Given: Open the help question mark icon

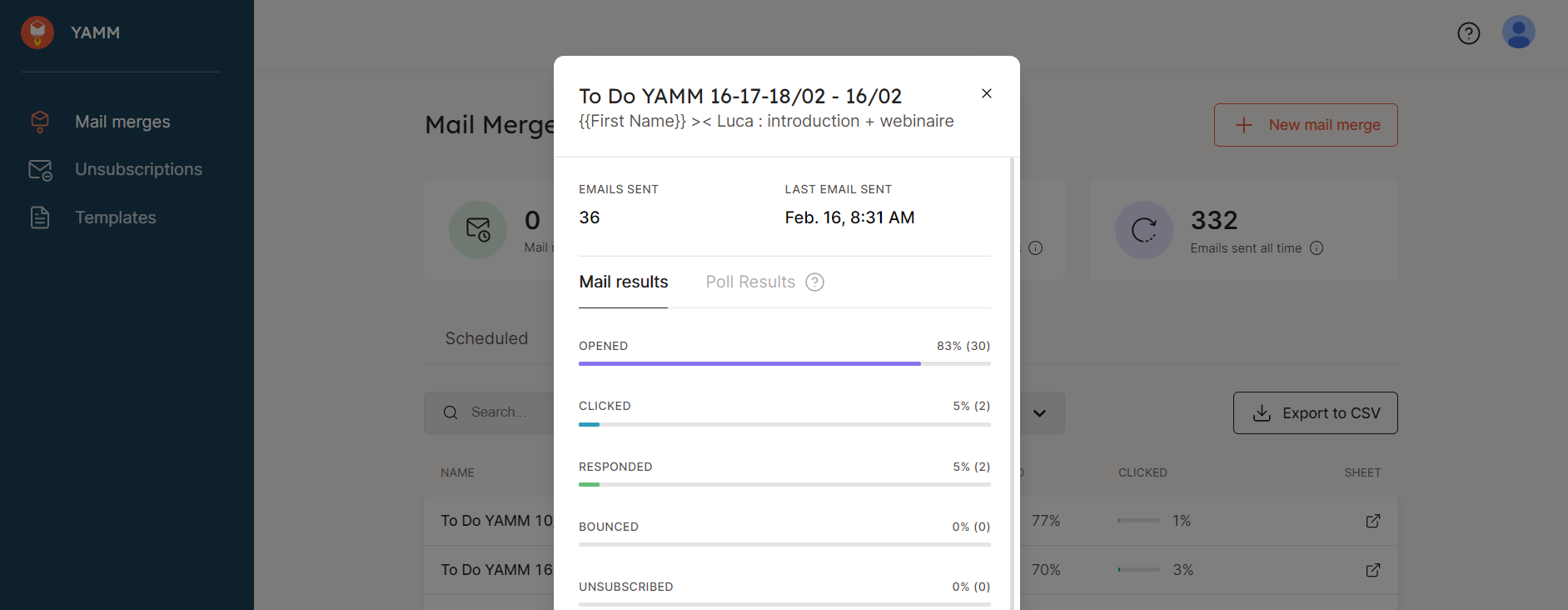Looking at the screenshot, I should [x=1469, y=33].
